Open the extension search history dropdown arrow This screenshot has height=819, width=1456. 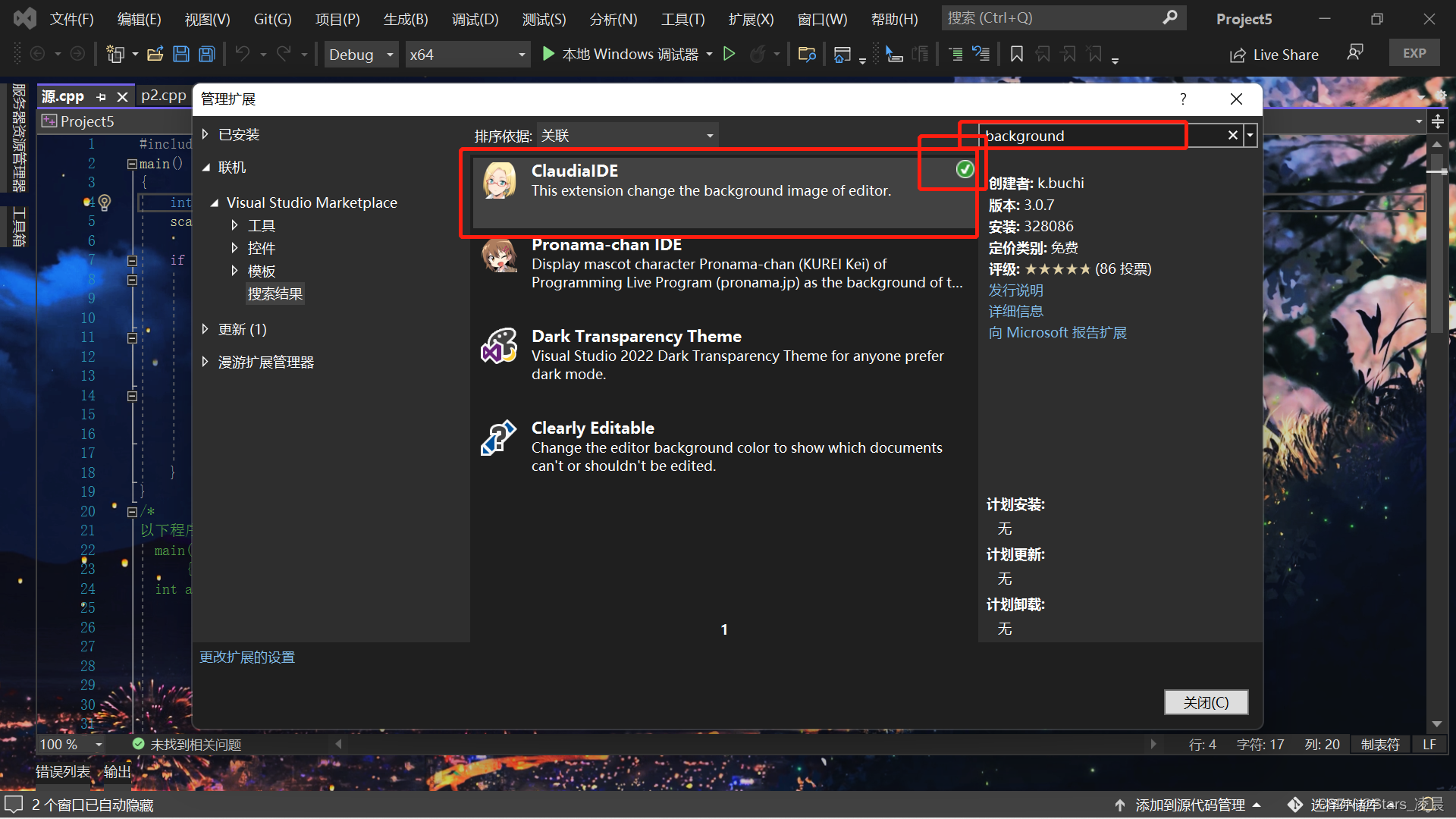point(1250,136)
